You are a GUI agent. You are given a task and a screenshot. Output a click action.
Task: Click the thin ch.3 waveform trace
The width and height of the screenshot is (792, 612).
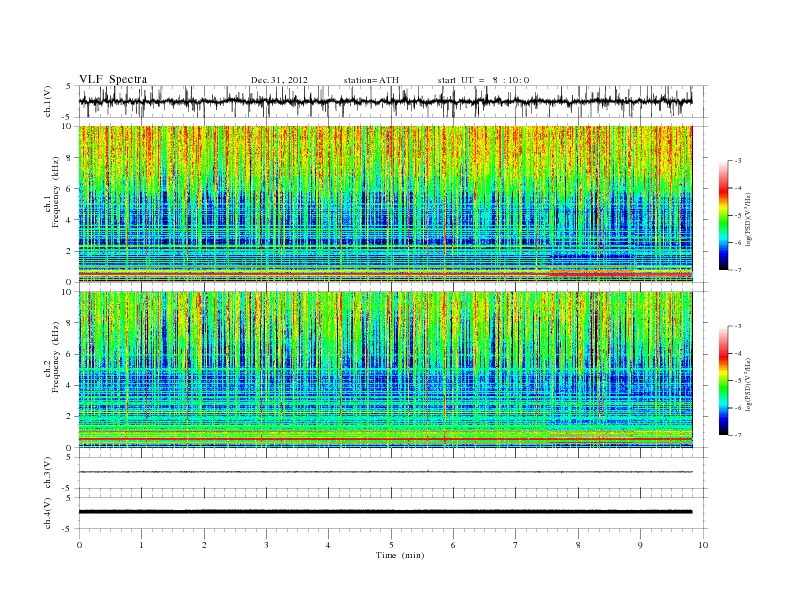(x=385, y=472)
